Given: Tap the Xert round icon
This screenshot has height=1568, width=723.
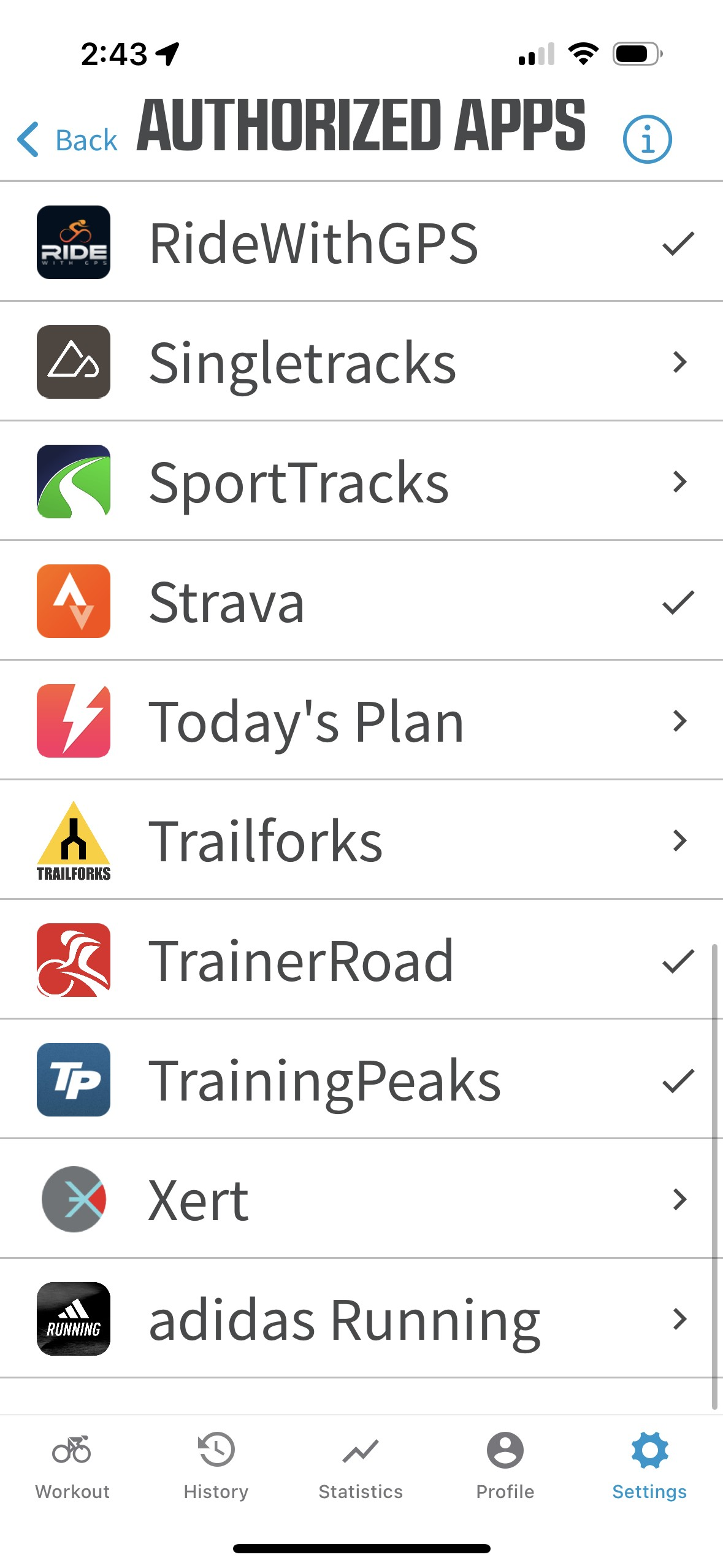Looking at the screenshot, I should click(x=74, y=1199).
